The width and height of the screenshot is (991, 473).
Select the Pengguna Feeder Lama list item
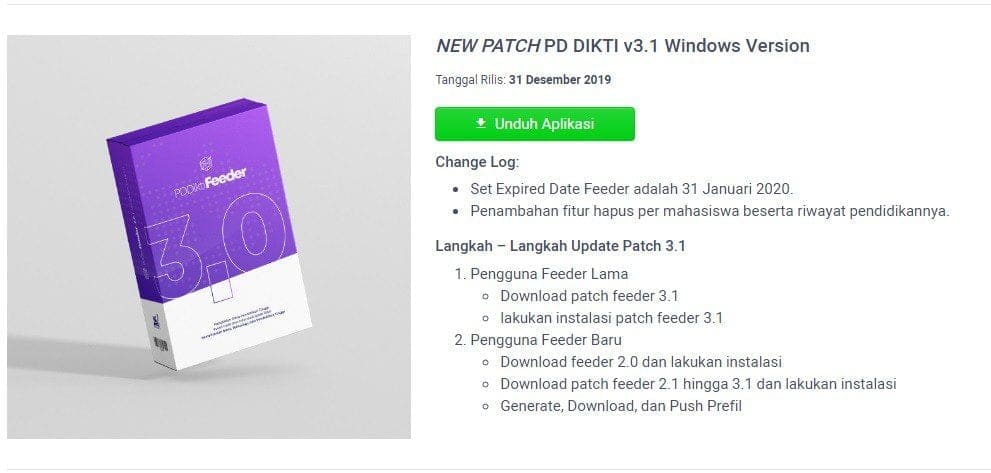549,274
